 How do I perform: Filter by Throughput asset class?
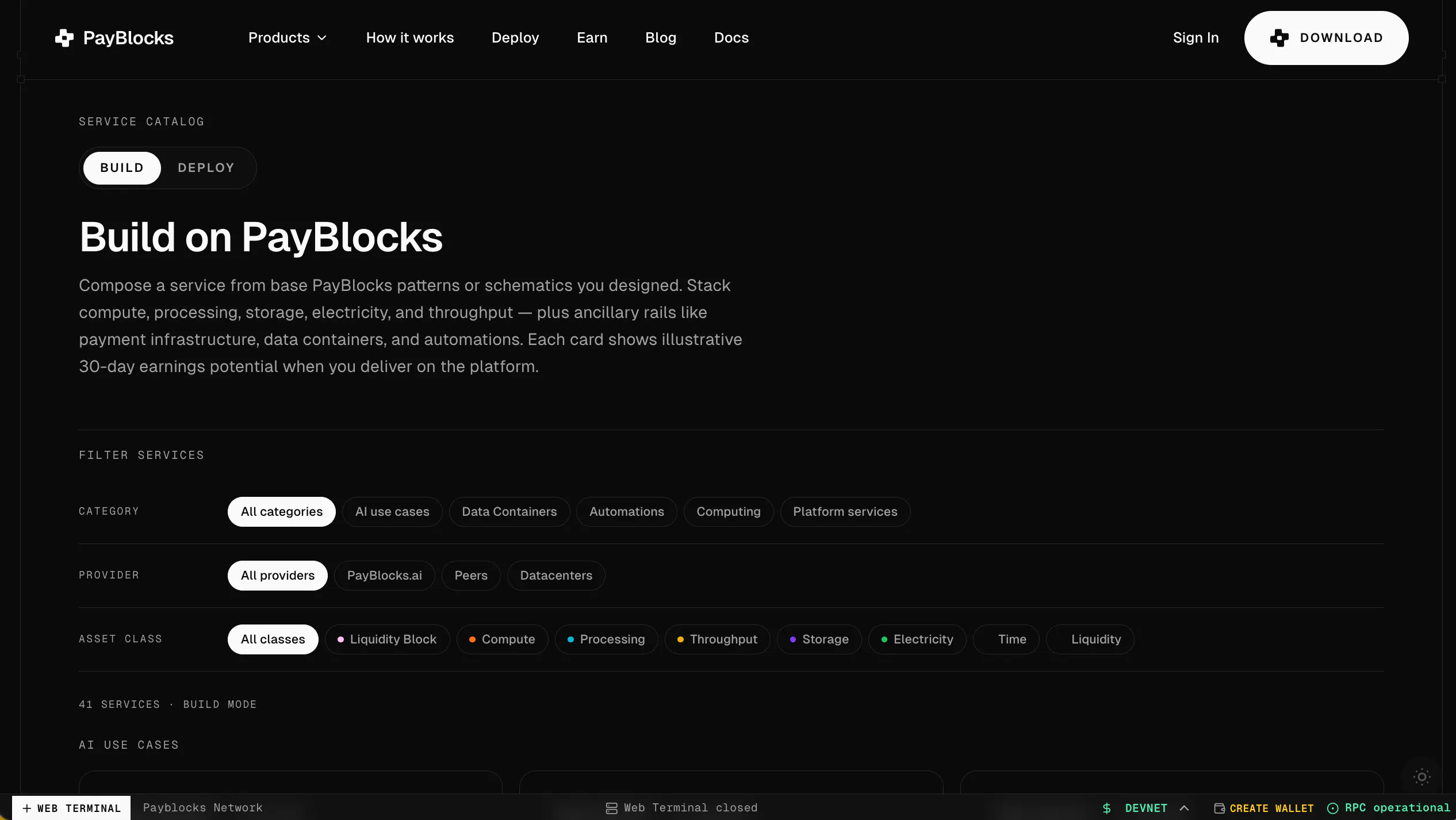[718, 639]
